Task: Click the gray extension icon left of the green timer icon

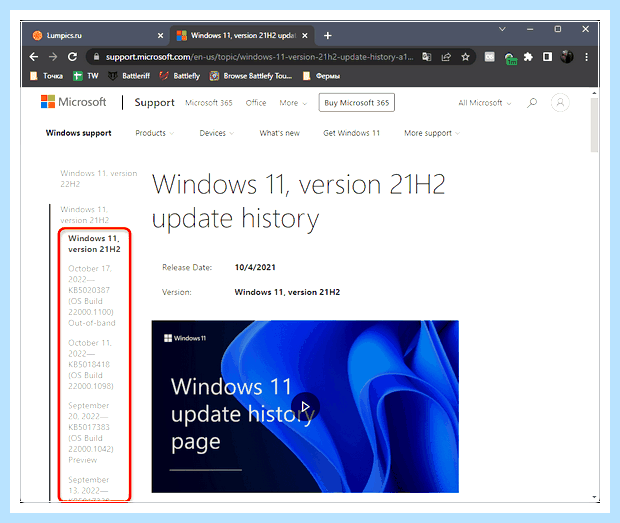Action: pos(490,57)
